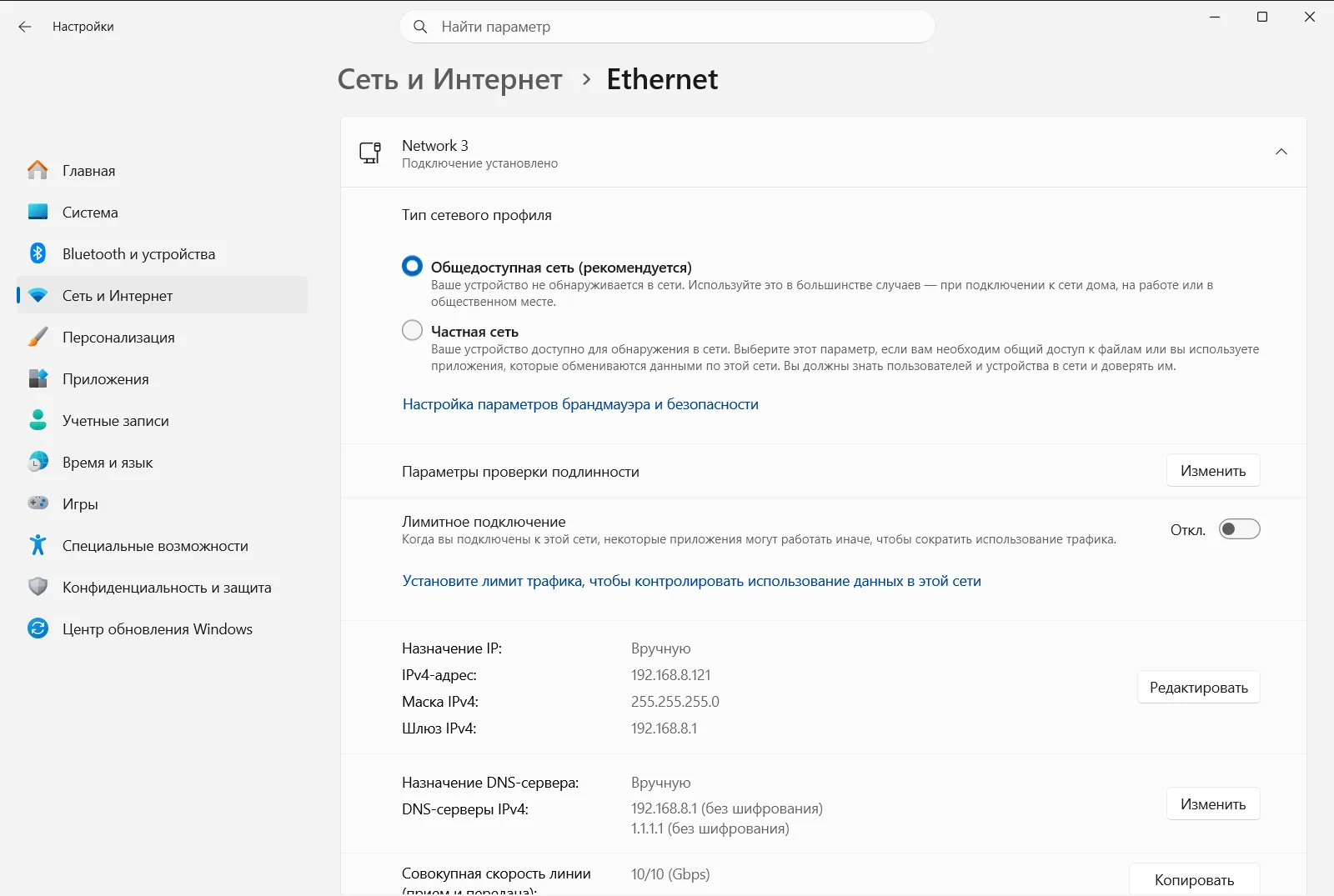Click Изменить for Параметры проверки подлинности

[1213, 471]
